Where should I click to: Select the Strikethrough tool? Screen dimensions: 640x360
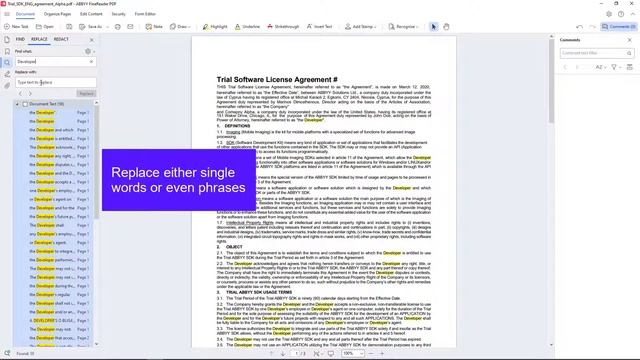point(283,27)
